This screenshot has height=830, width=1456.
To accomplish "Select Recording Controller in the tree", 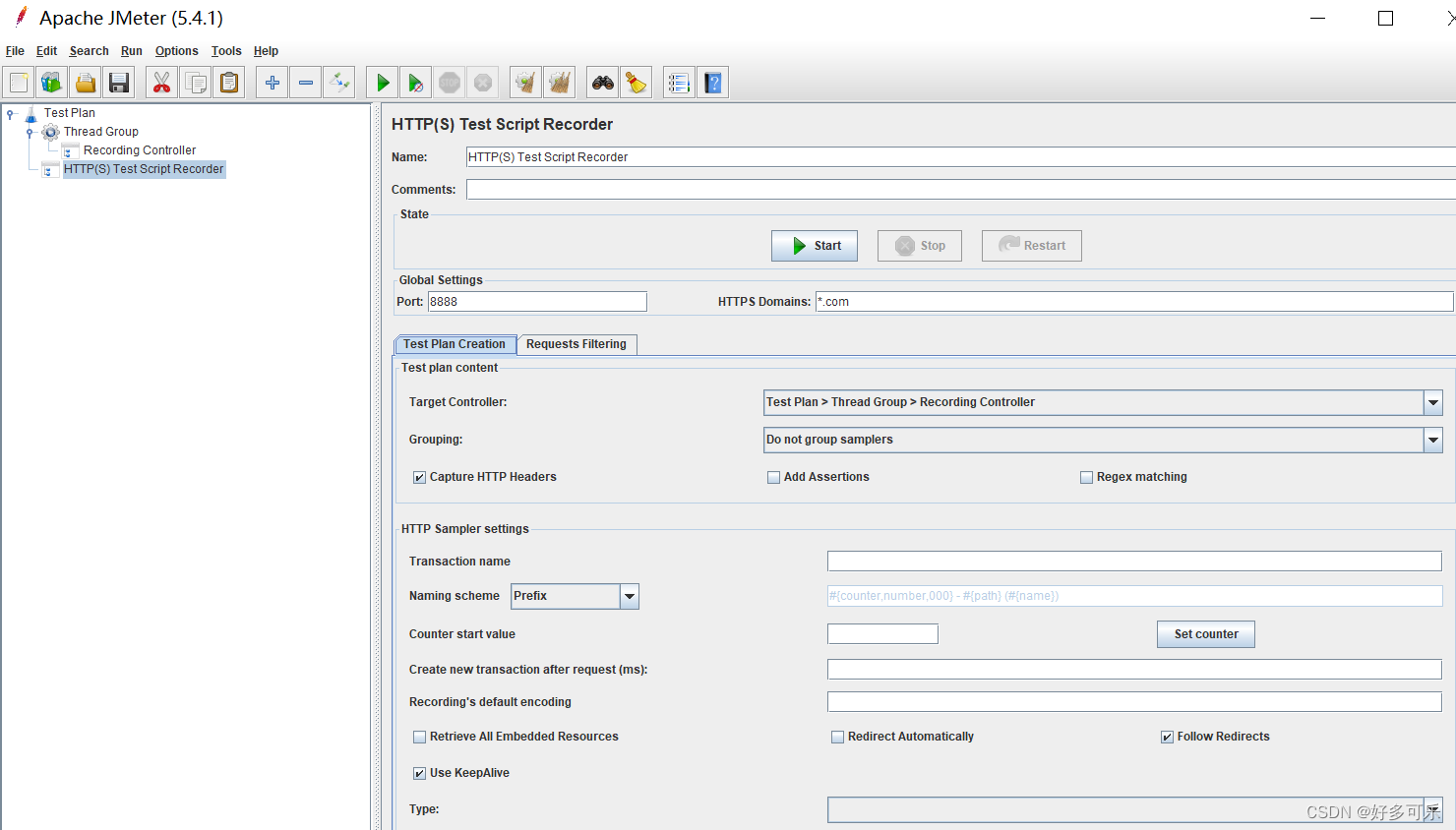I will coord(140,150).
